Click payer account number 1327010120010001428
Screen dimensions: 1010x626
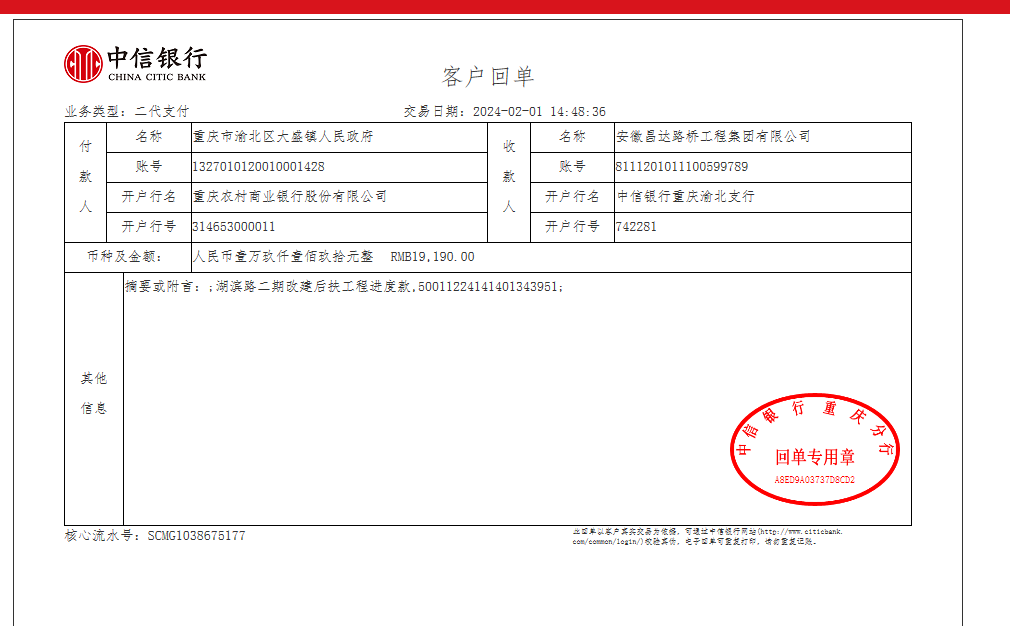(x=258, y=167)
